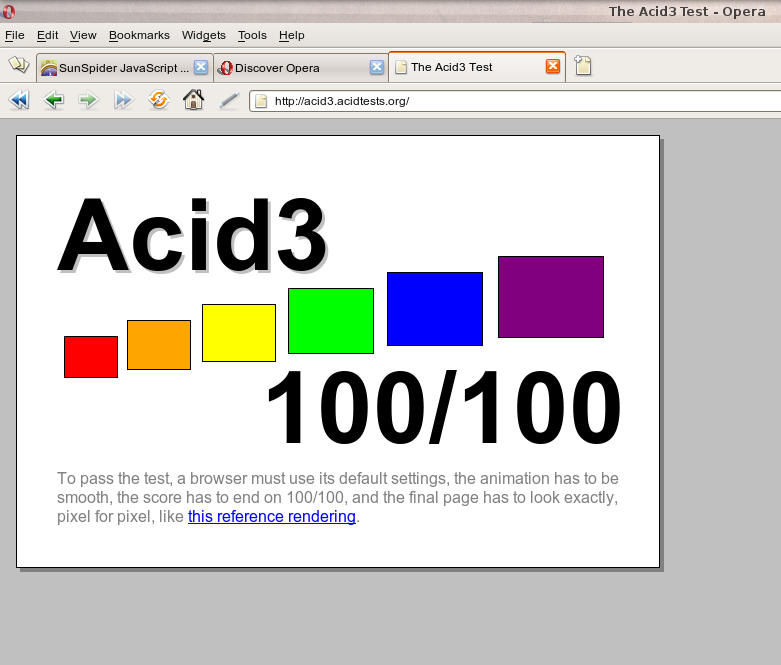Screen dimensions: 781x665
Task: Click the green square on the Acid3 page
Action: [x=331, y=321]
